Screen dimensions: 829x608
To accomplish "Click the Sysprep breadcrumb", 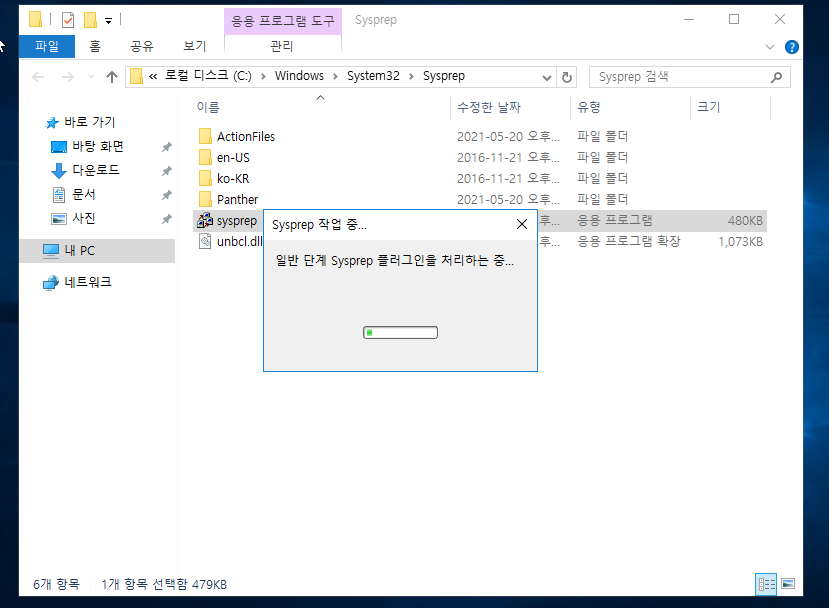I will (444, 76).
